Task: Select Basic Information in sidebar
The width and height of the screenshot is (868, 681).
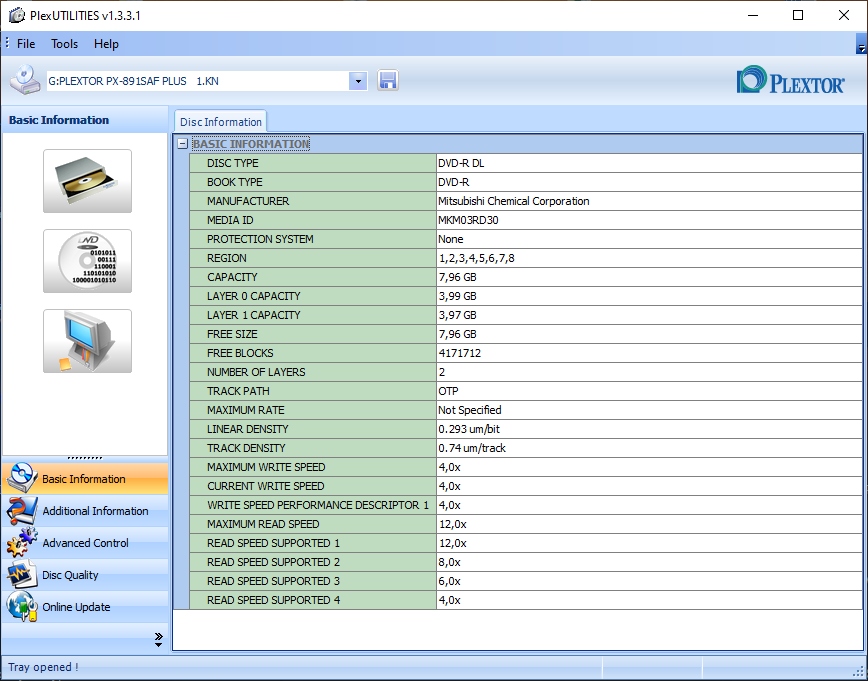Action: point(84,479)
